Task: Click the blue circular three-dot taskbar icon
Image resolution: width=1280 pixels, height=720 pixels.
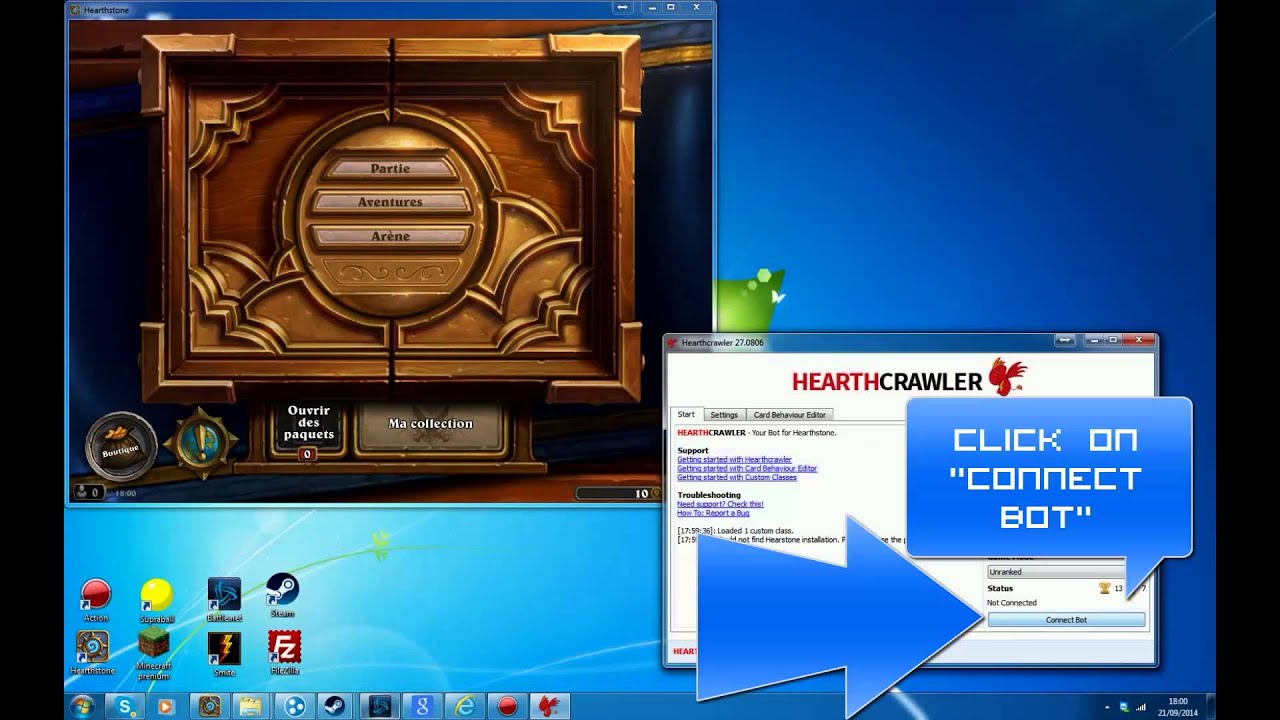Action: tap(294, 707)
